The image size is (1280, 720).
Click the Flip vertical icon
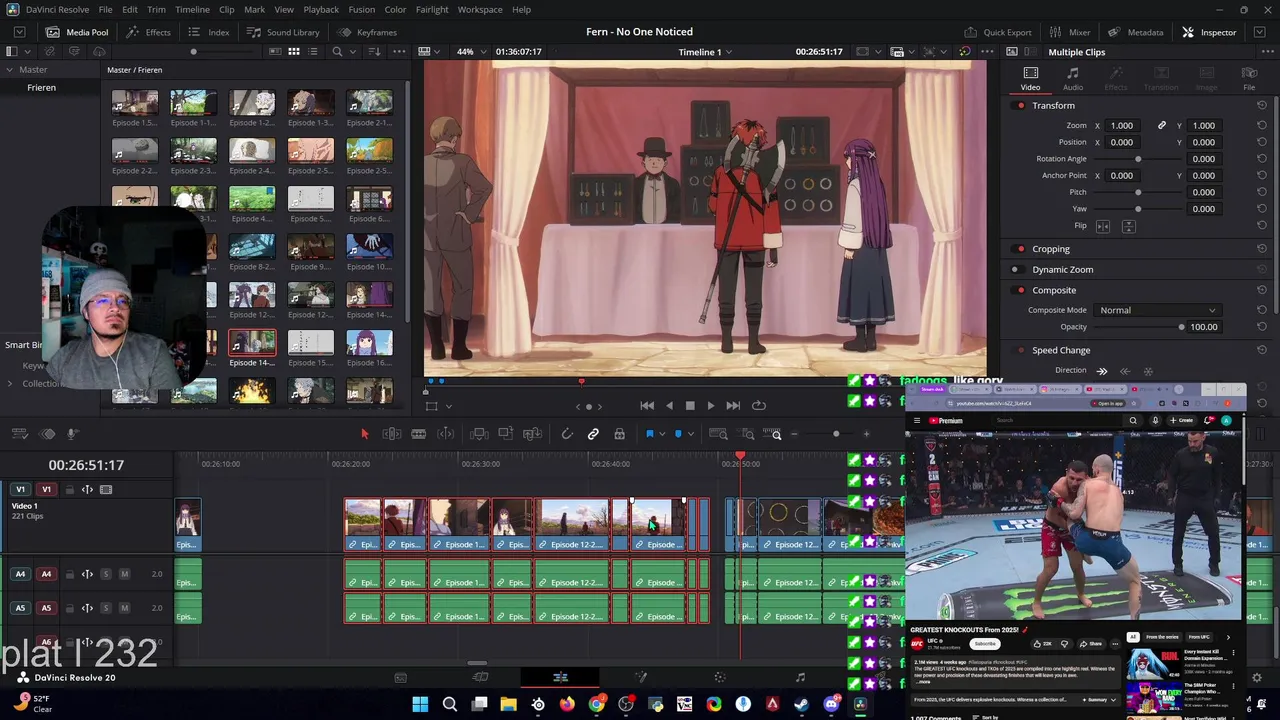point(1128,226)
